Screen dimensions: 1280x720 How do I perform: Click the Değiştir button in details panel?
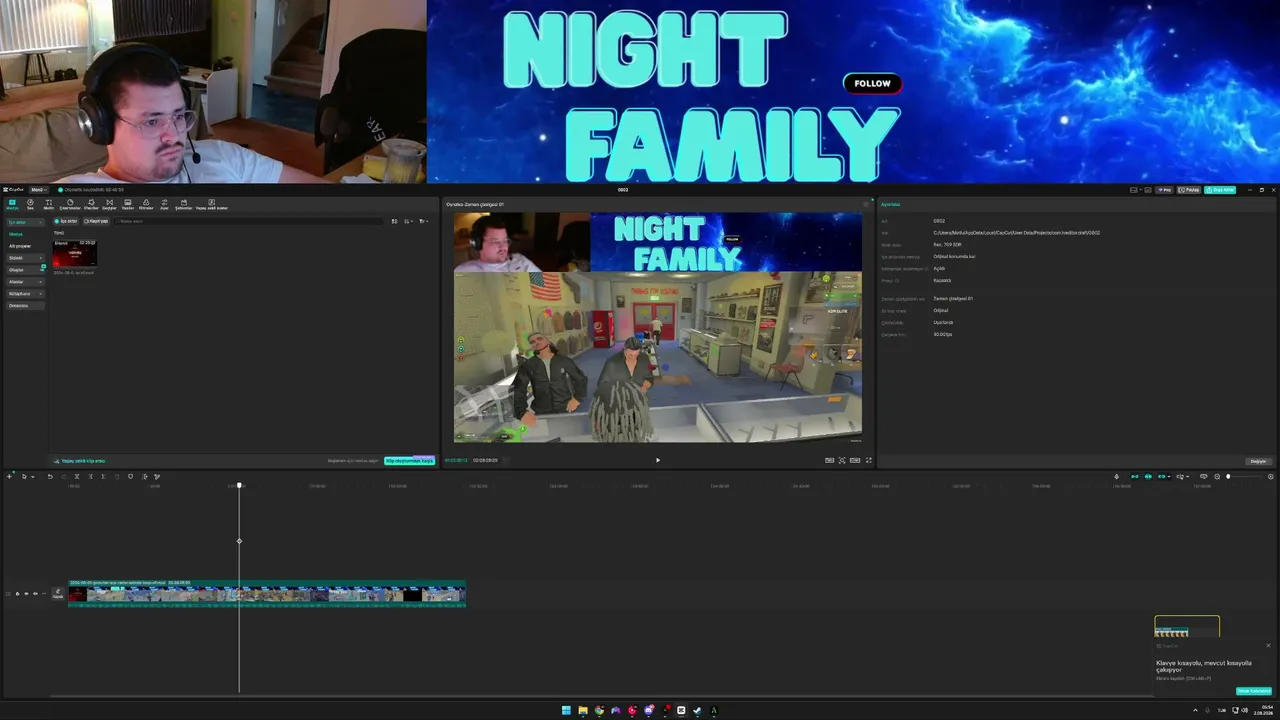1258,461
